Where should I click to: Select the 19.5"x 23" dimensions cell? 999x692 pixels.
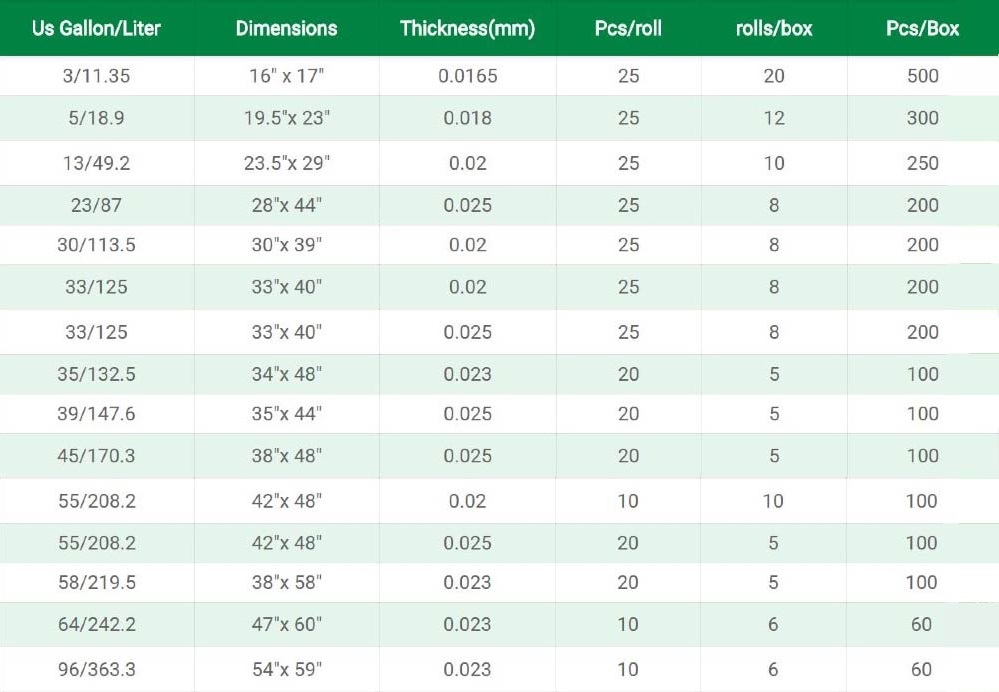[x=287, y=118]
